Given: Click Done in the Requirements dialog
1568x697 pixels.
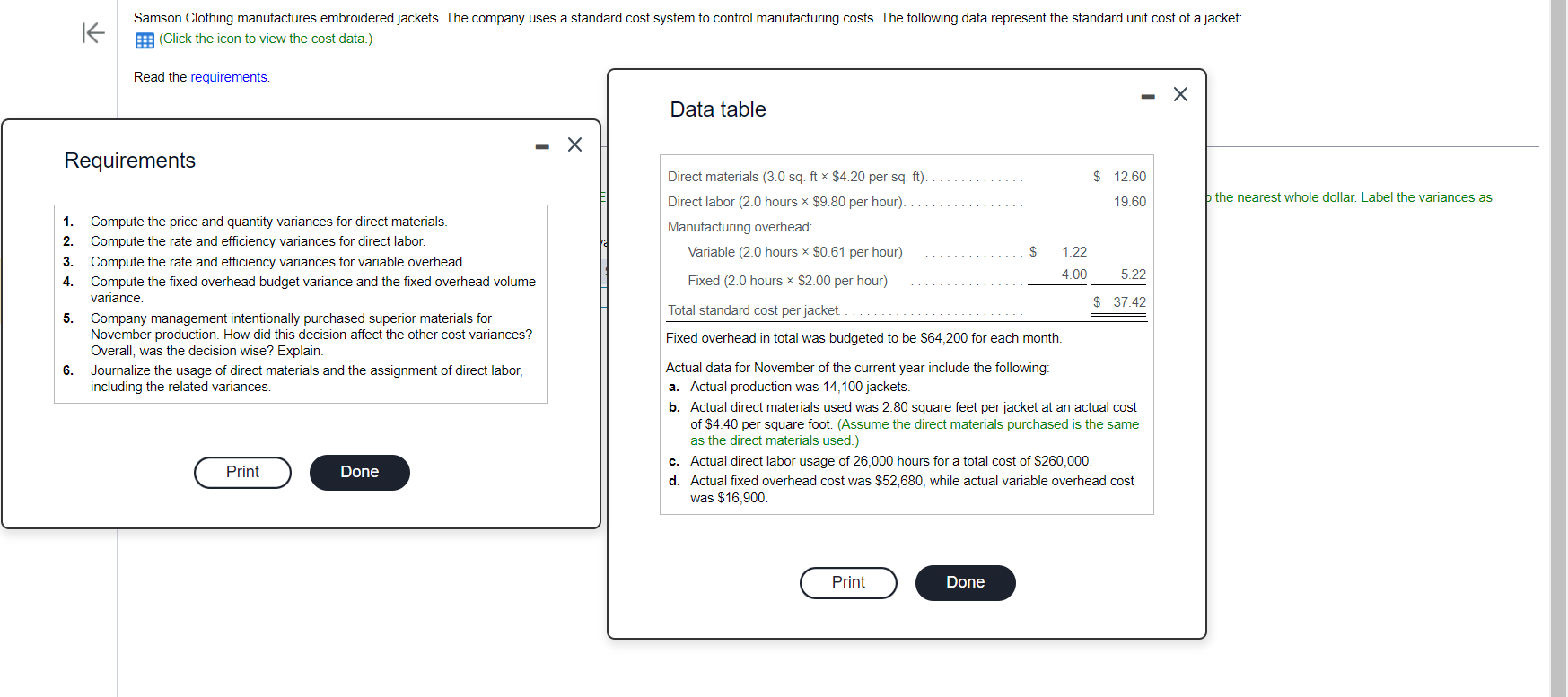Looking at the screenshot, I should pyautogui.click(x=360, y=473).
